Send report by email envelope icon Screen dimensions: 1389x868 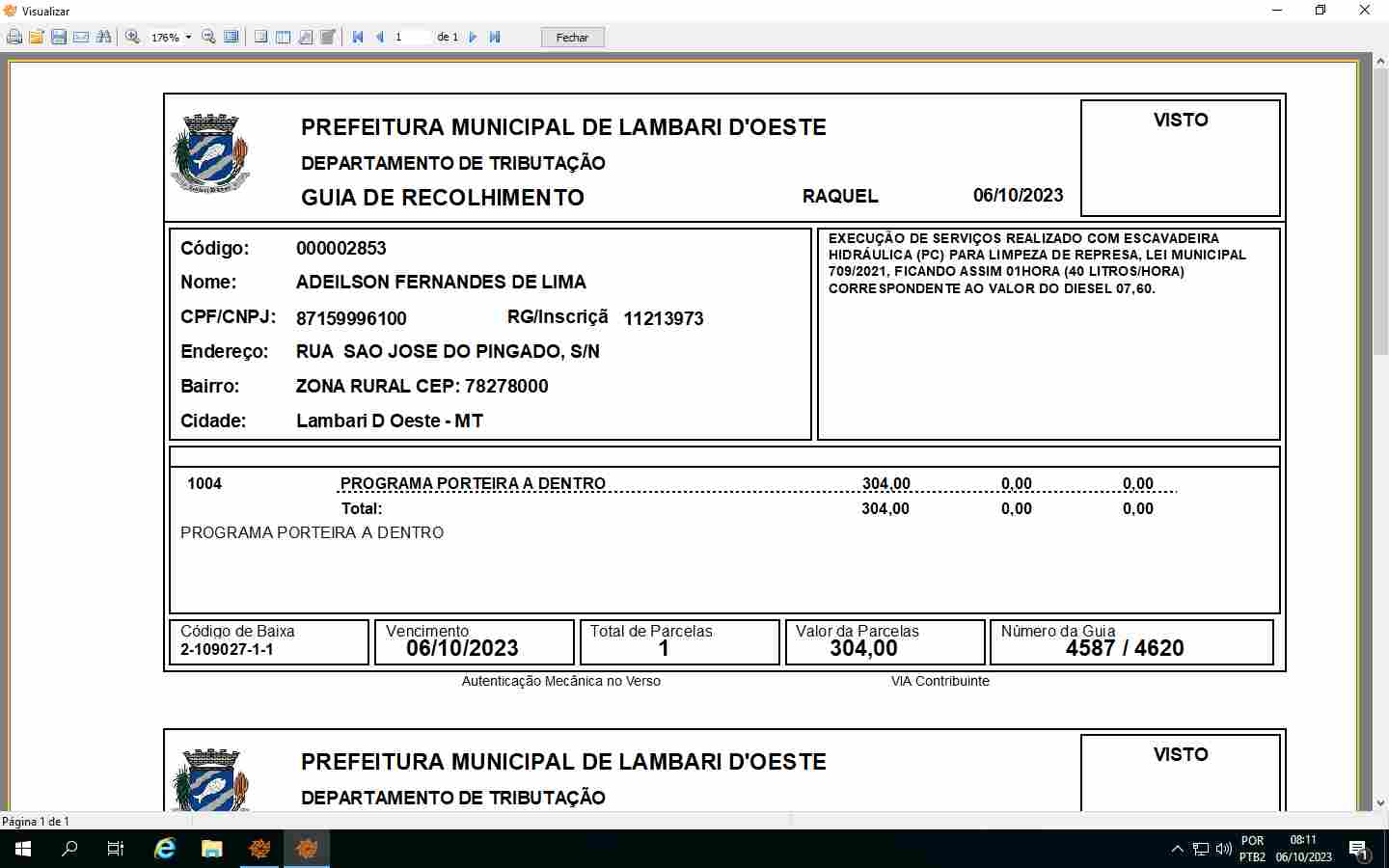(x=81, y=38)
